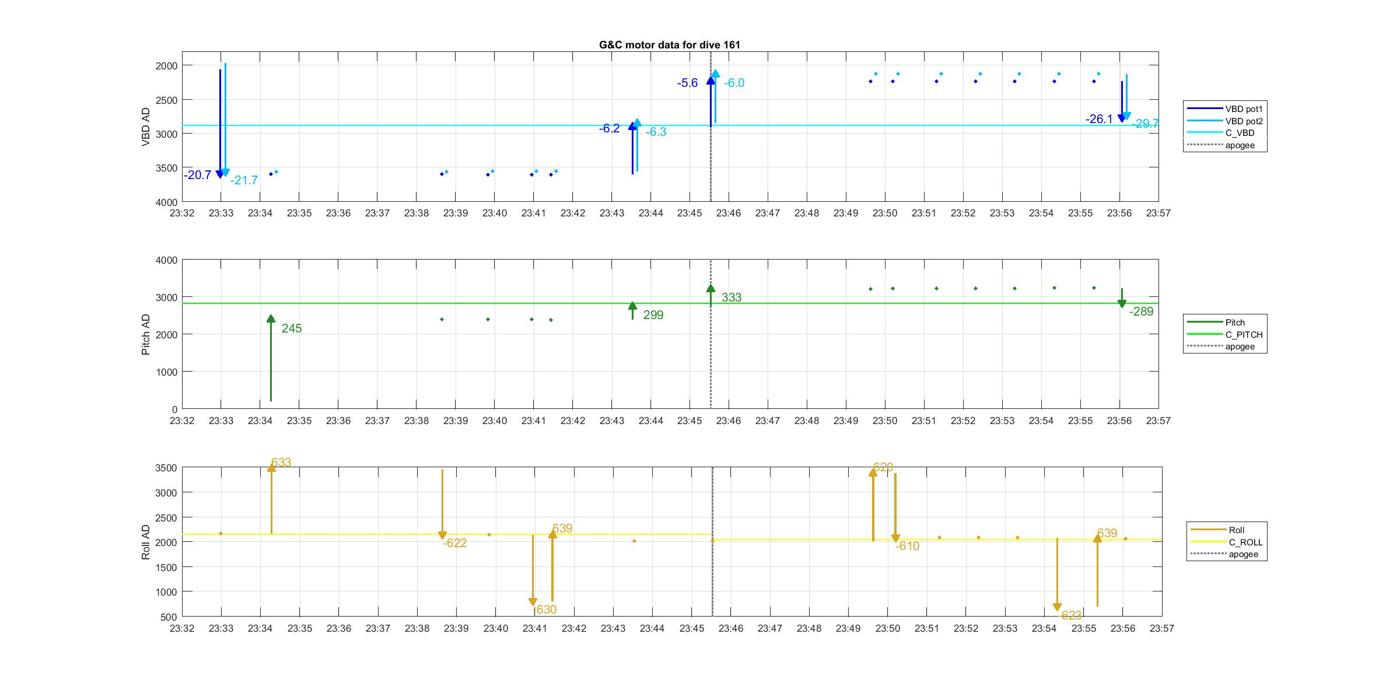
Task: Click the roll arrow labeled 633
Action: click(271, 498)
